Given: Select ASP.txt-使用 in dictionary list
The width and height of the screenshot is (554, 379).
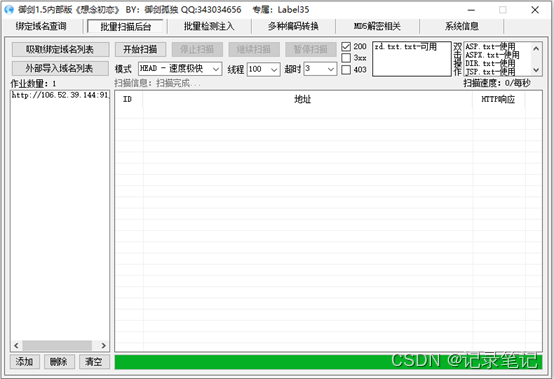Looking at the screenshot, I should [x=490, y=47].
